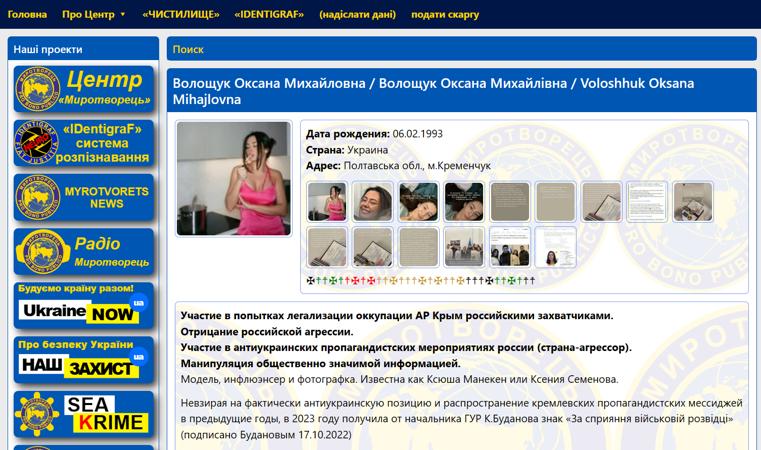Click the подати скаргу link
This screenshot has height=450, width=761.
click(445, 15)
